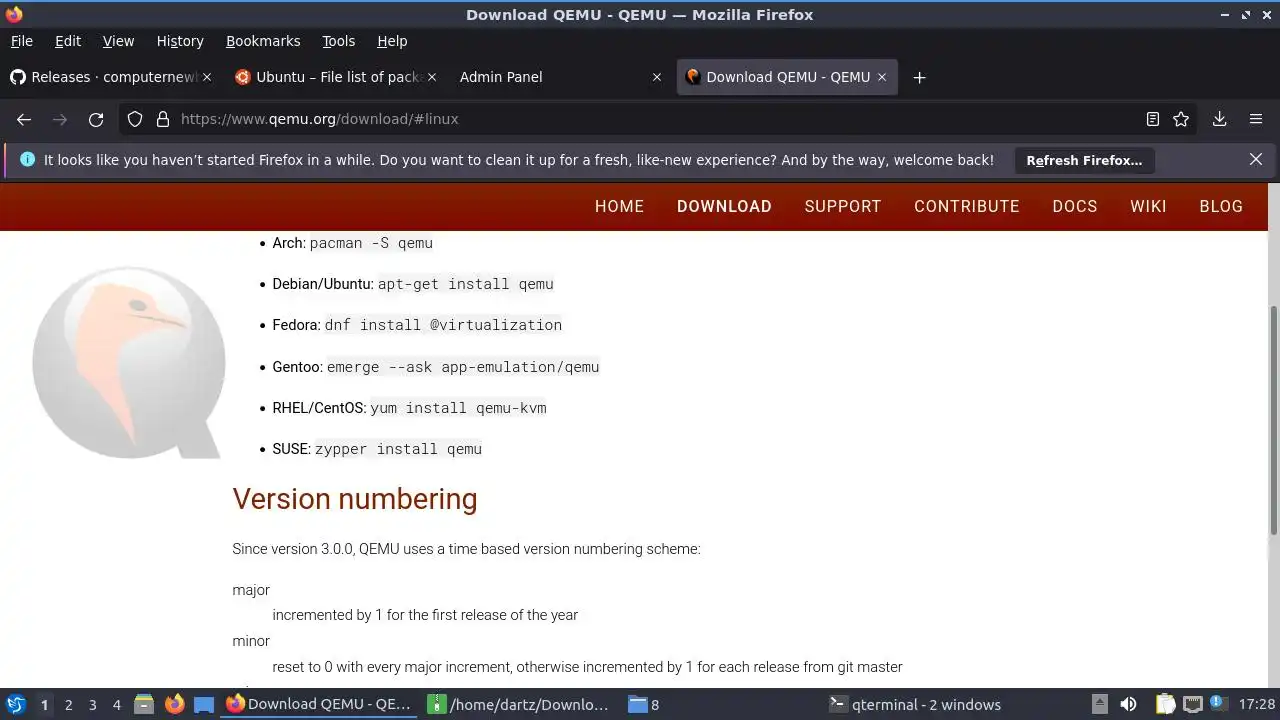Click the Refresh Firefox… button
This screenshot has height=720, width=1280.
pos(1084,160)
